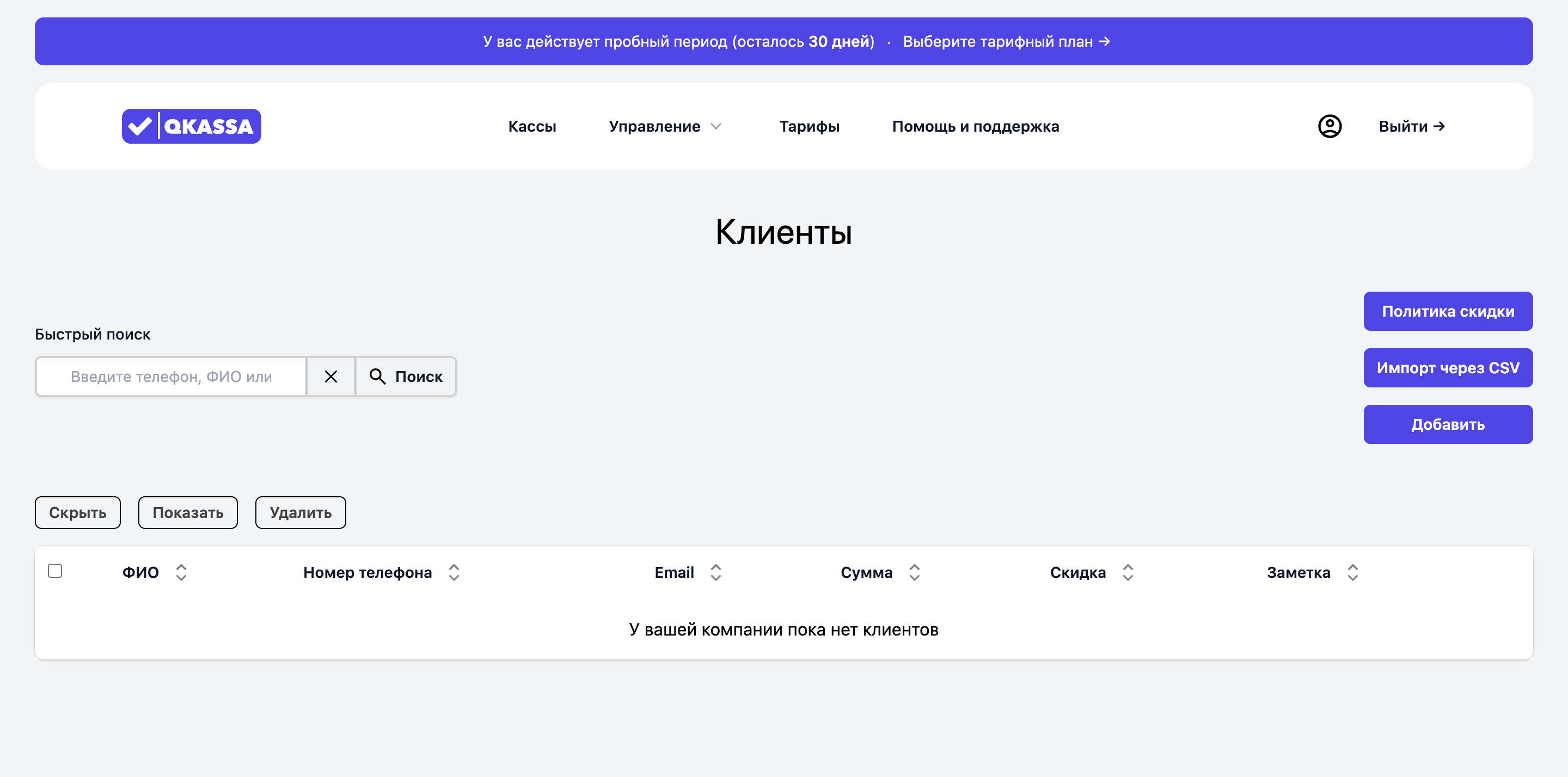Sort the Скидка column with the arrows icon
Screen dimensions: 1568x777
pyautogui.click(x=1128, y=572)
